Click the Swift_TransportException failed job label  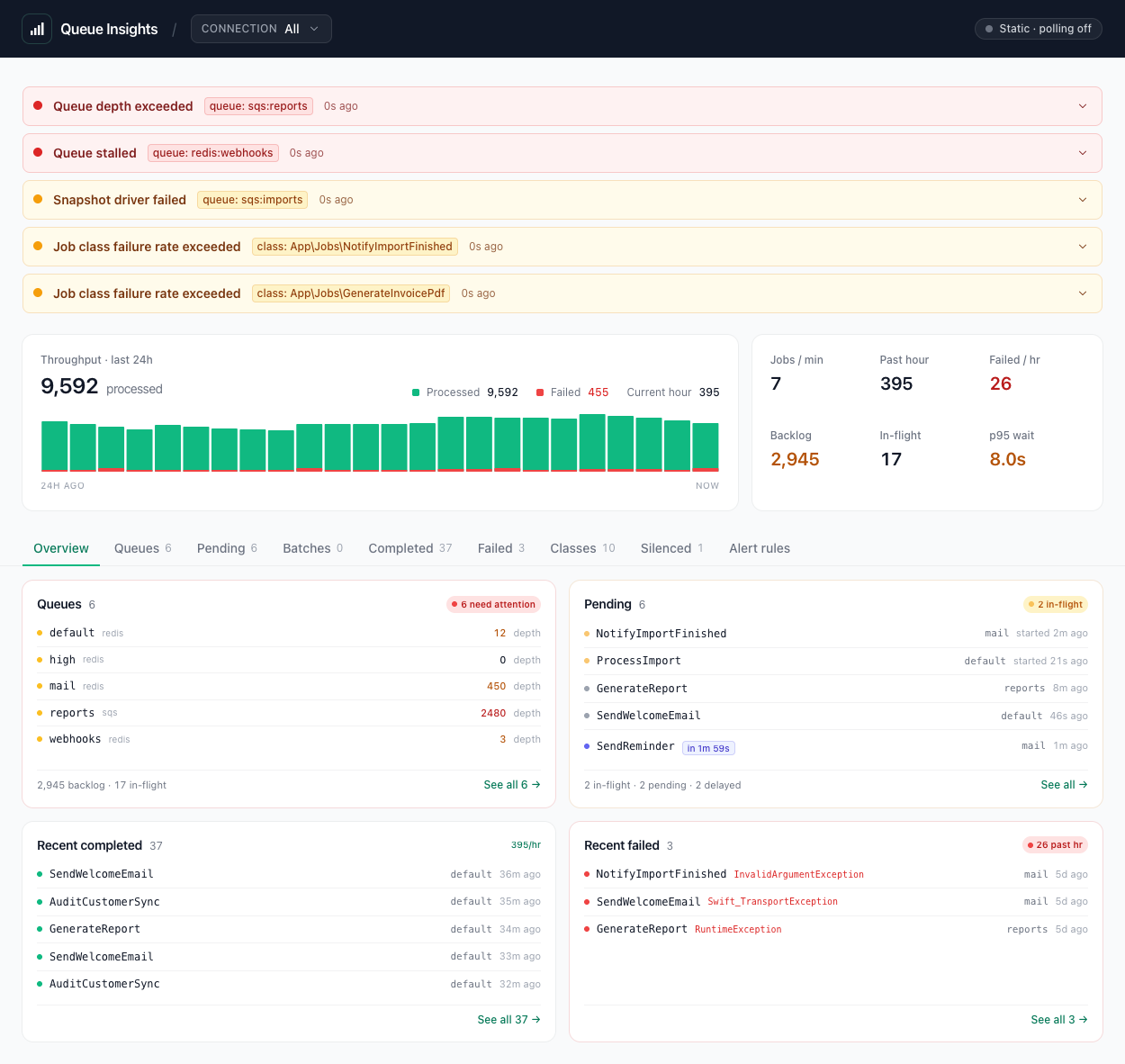[772, 902]
